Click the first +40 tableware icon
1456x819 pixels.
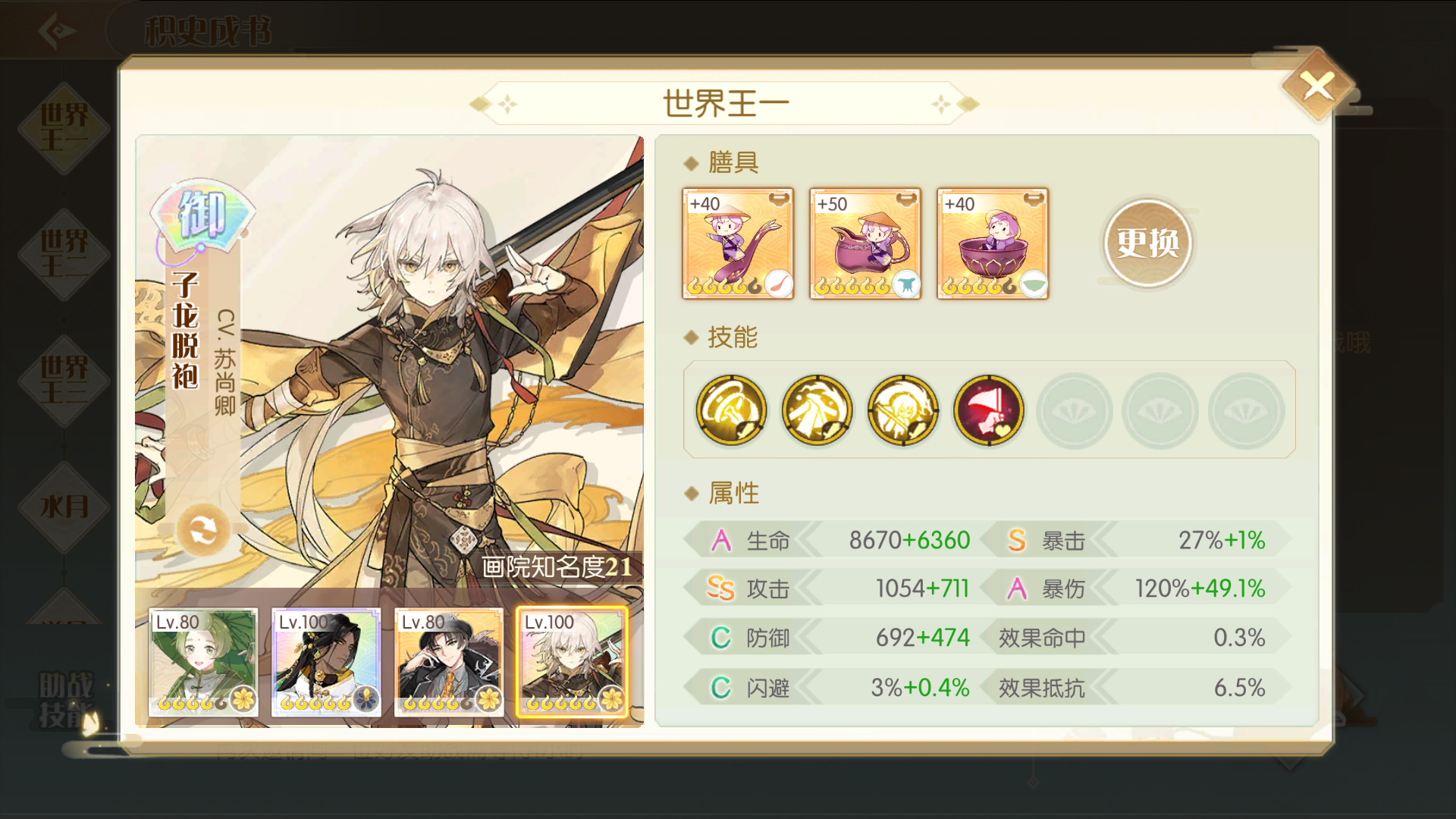[738, 243]
